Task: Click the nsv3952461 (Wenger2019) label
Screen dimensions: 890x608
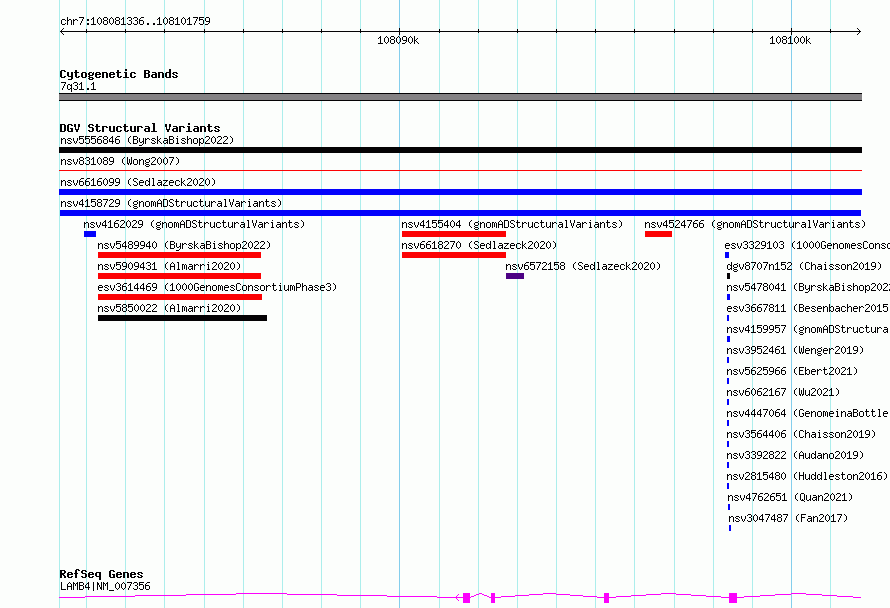Action: (795, 350)
